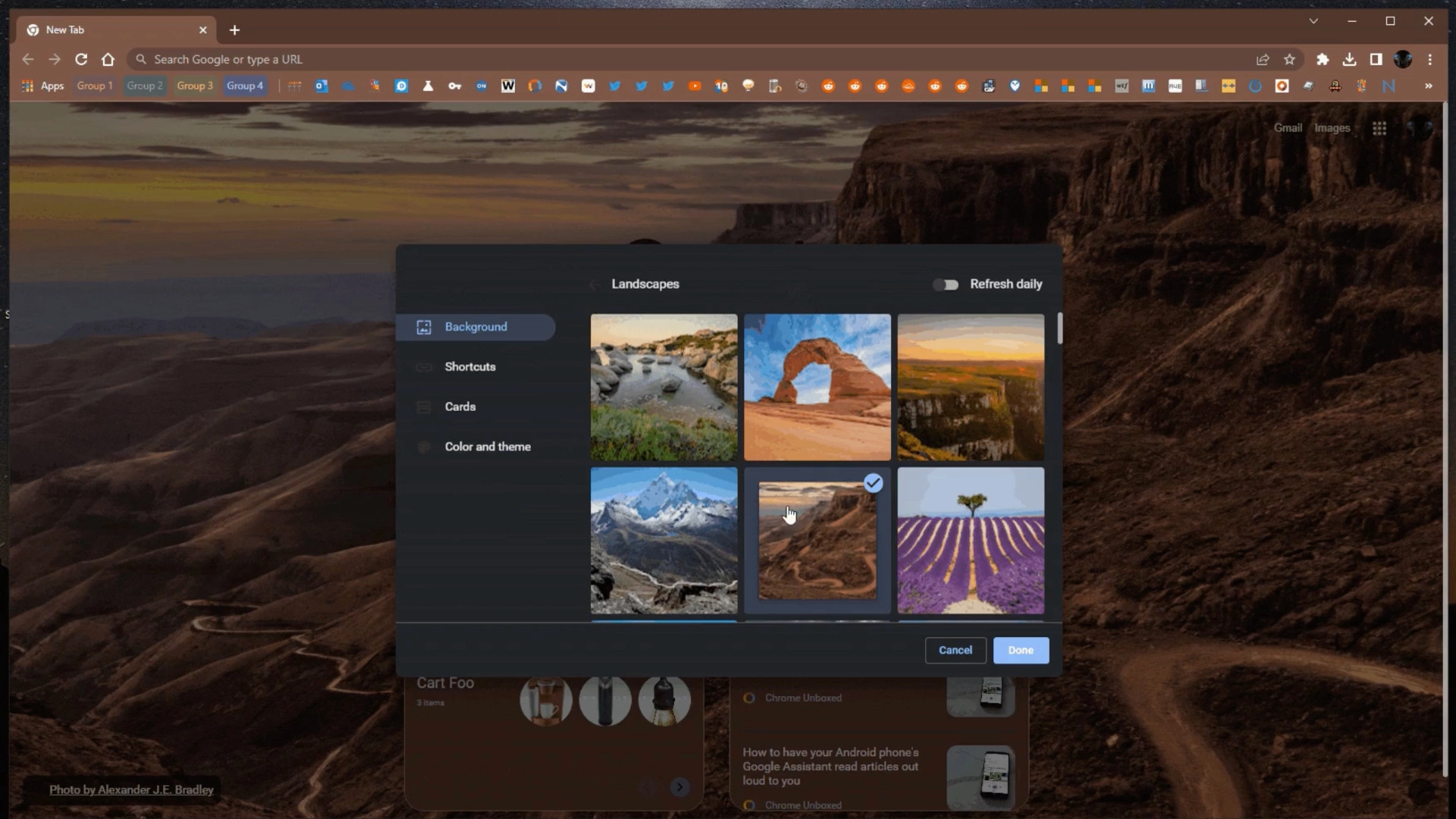Open the Apps bookmark shortcut

point(42,86)
